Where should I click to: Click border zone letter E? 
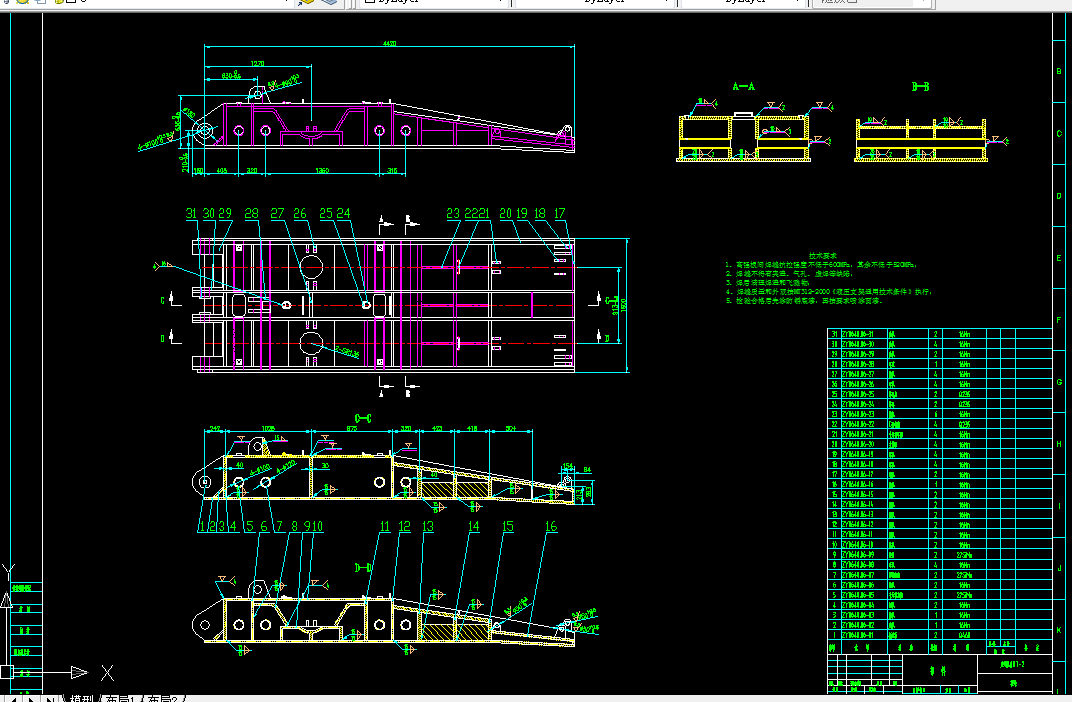(x=1059, y=258)
